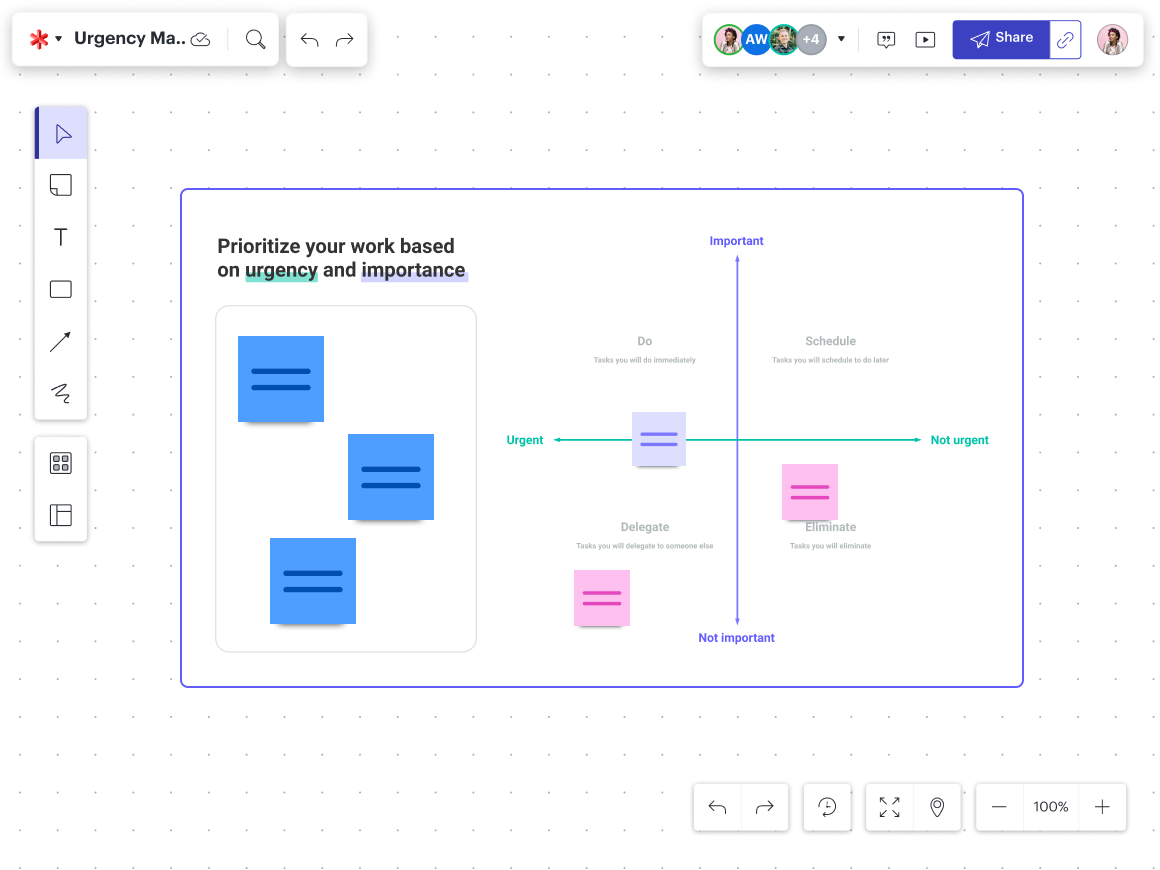Open the 100% zoom level menu
The width and height of the screenshot is (1160, 870).
pos(1051,807)
